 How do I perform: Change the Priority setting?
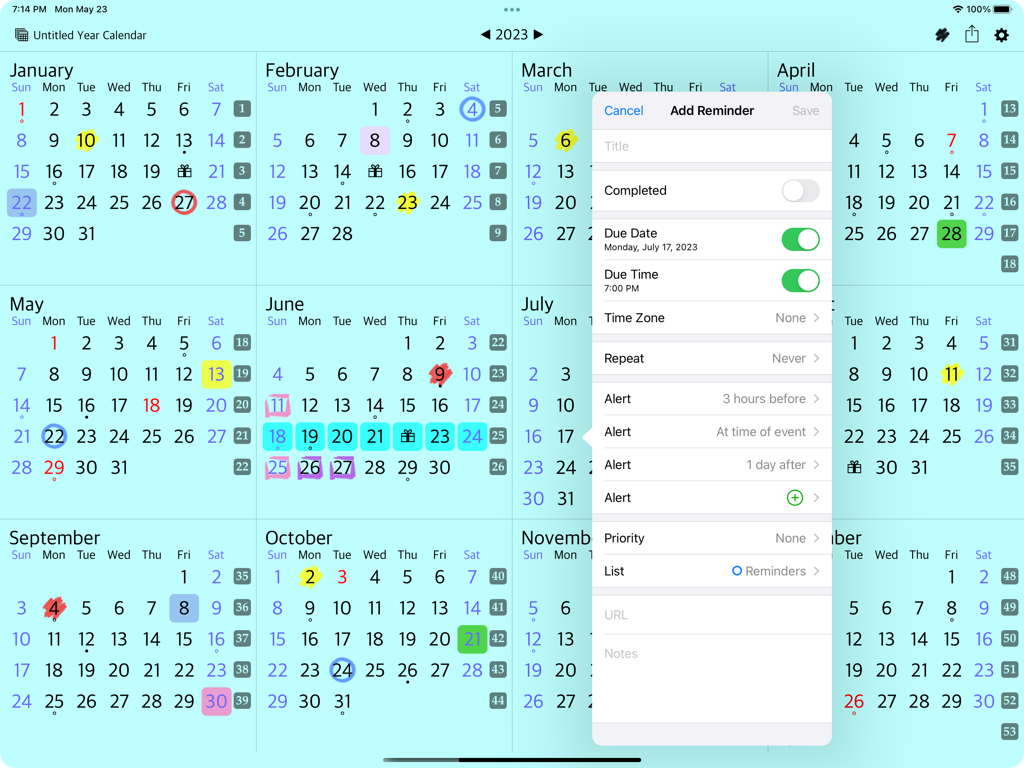[712, 538]
